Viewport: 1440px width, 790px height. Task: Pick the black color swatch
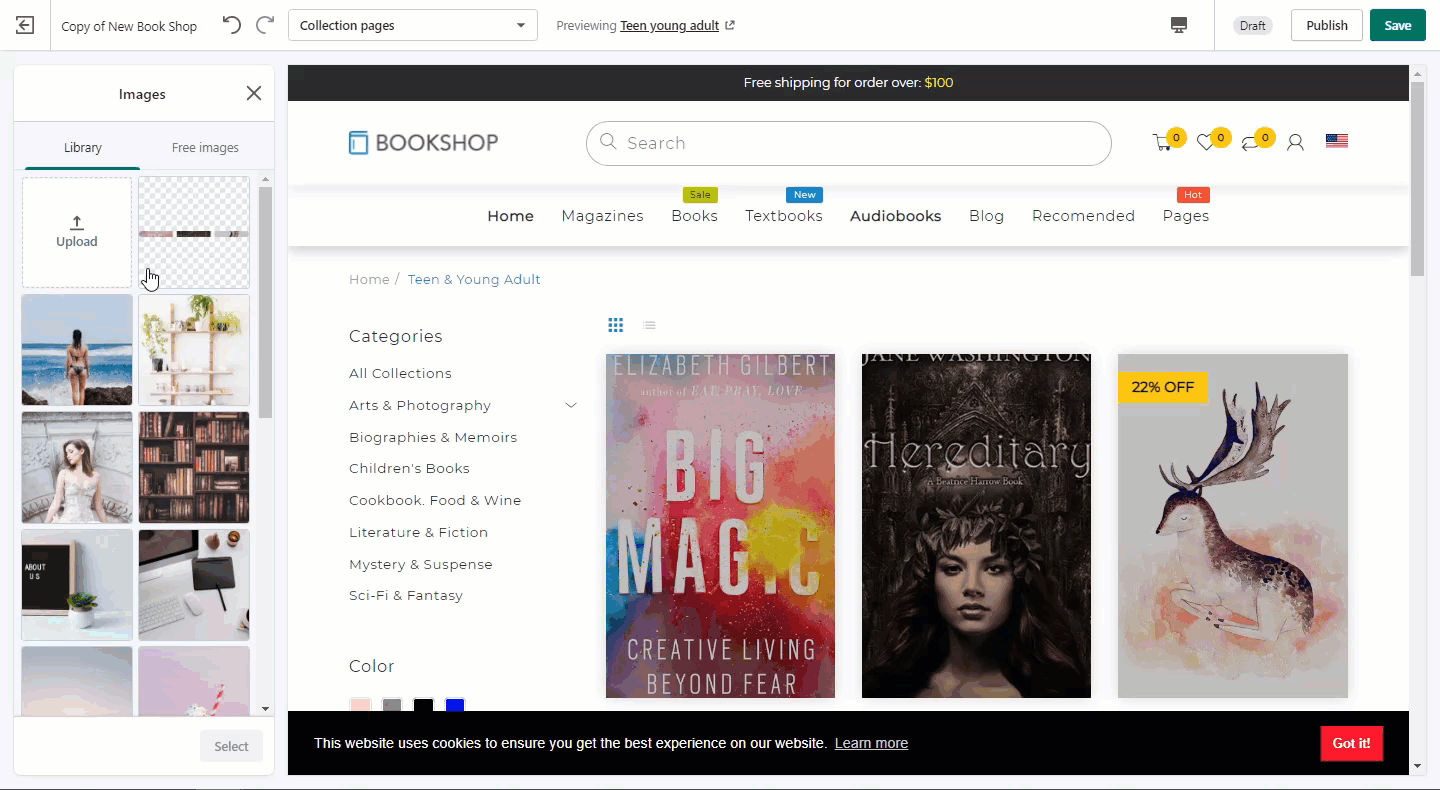[424, 705]
